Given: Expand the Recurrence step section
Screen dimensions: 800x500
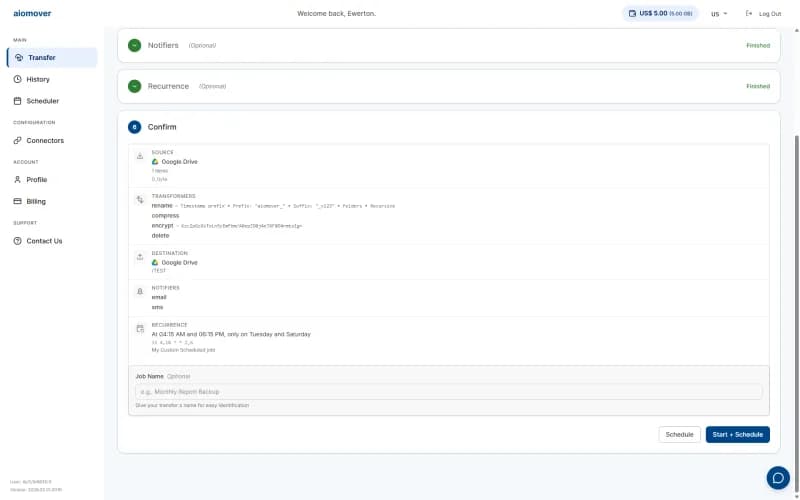Looking at the screenshot, I should 448,86.
